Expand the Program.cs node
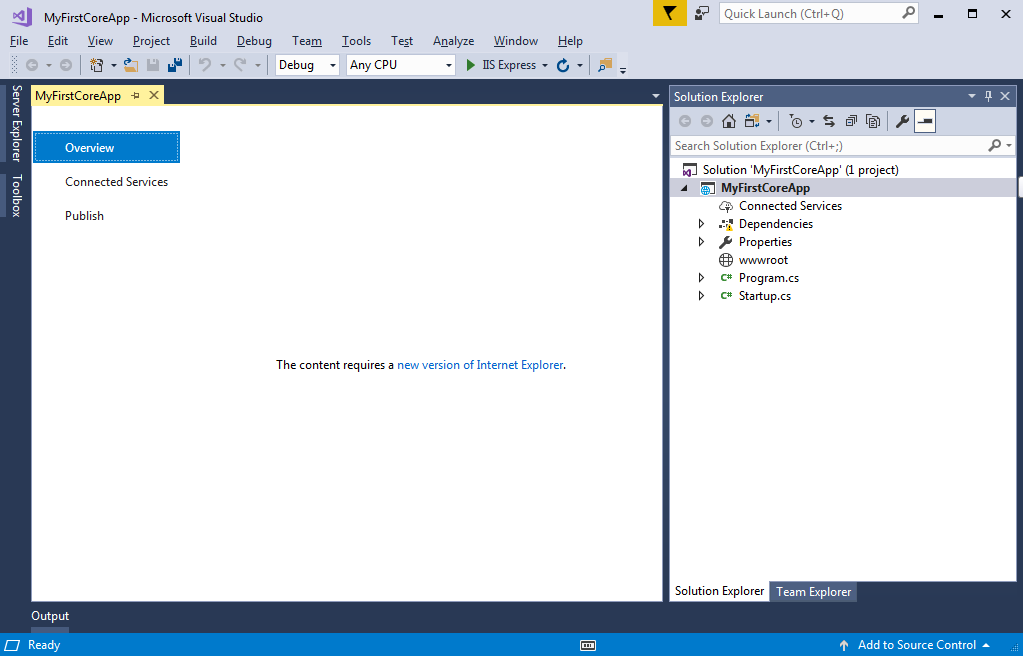 (701, 278)
